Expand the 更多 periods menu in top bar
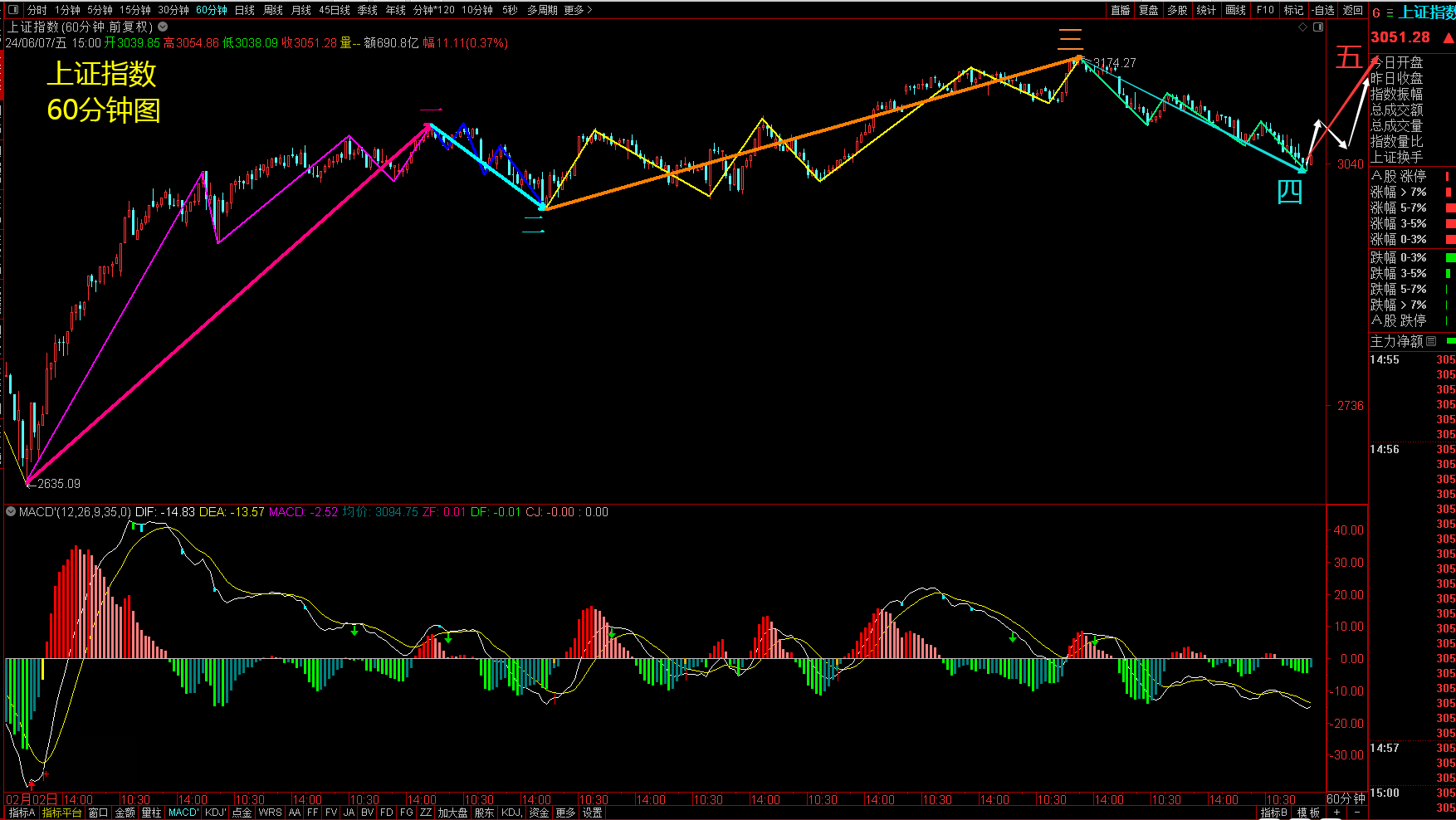 tap(578, 10)
